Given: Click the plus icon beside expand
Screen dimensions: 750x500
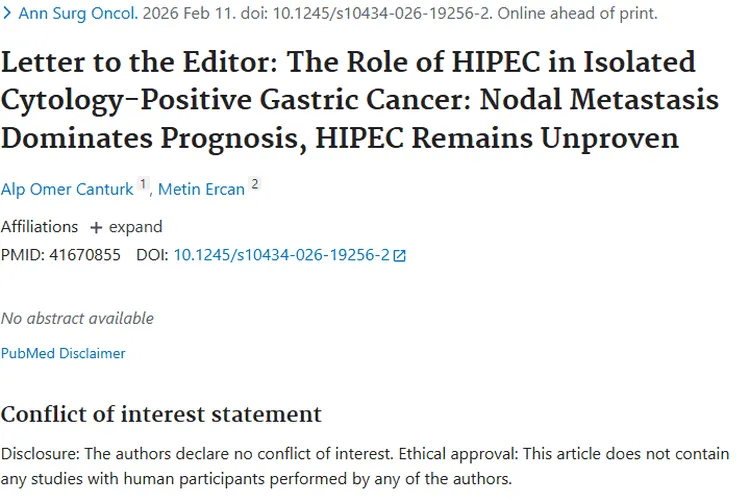Looking at the screenshot, I should point(96,227).
